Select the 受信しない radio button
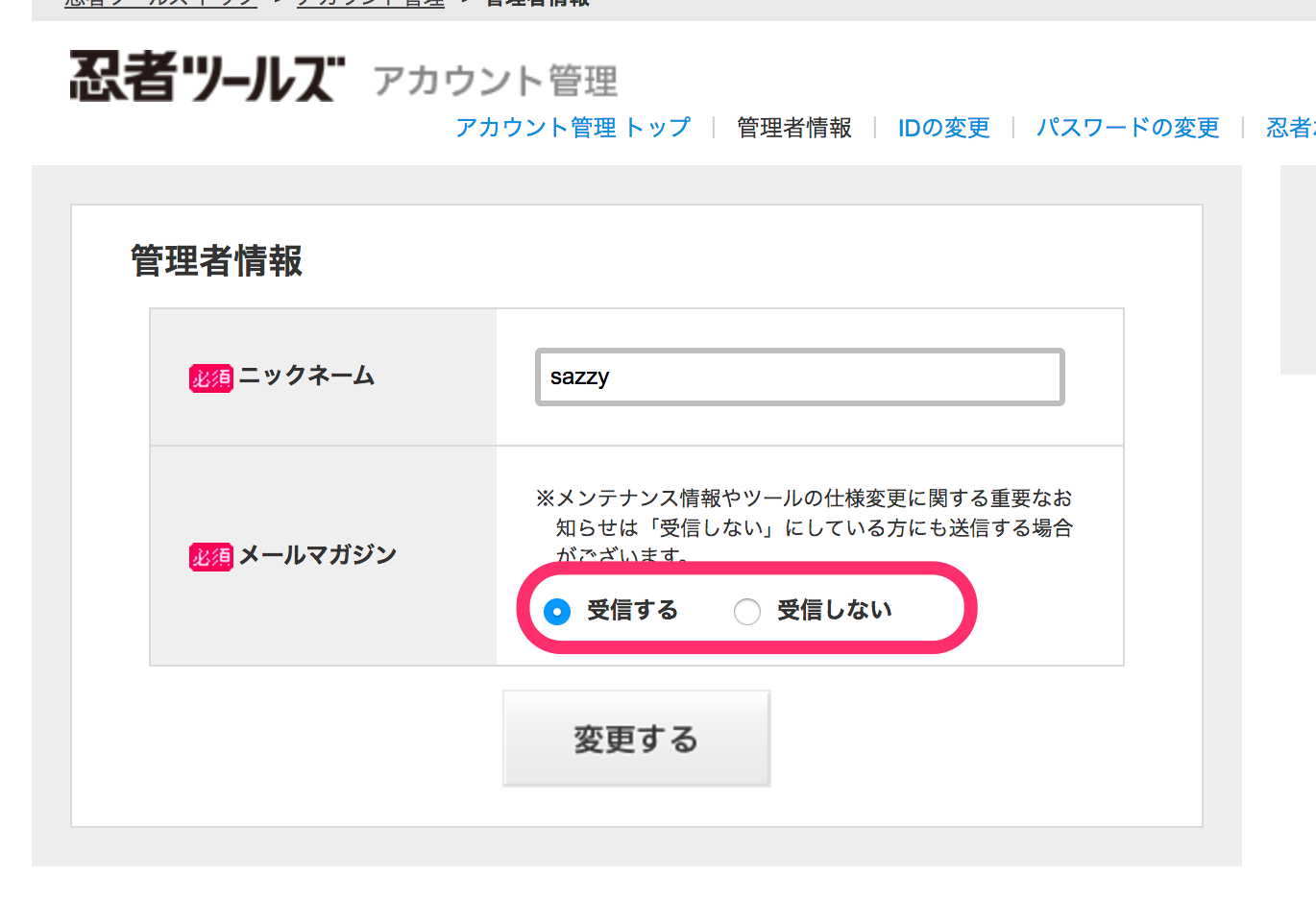 coord(747,611)
